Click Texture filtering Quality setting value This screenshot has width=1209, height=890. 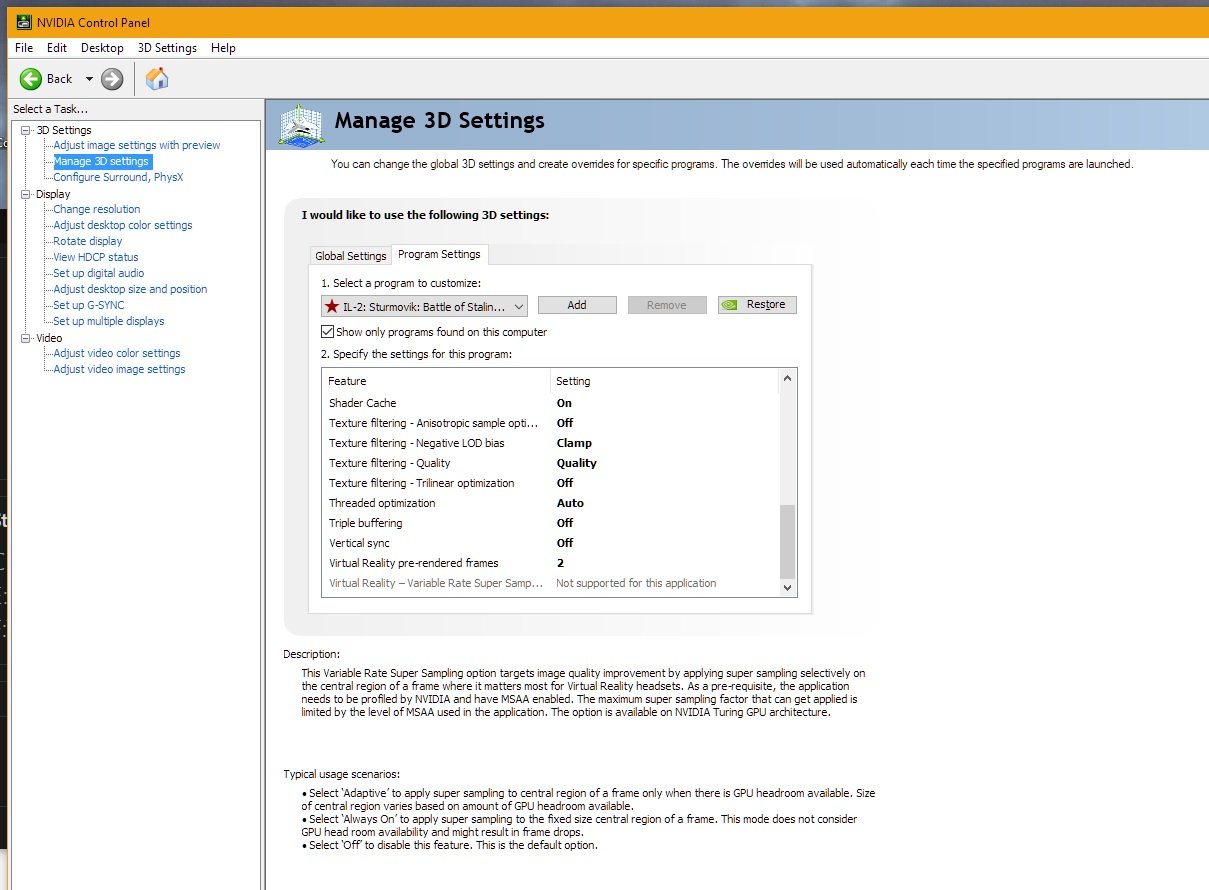pos(577,463)
